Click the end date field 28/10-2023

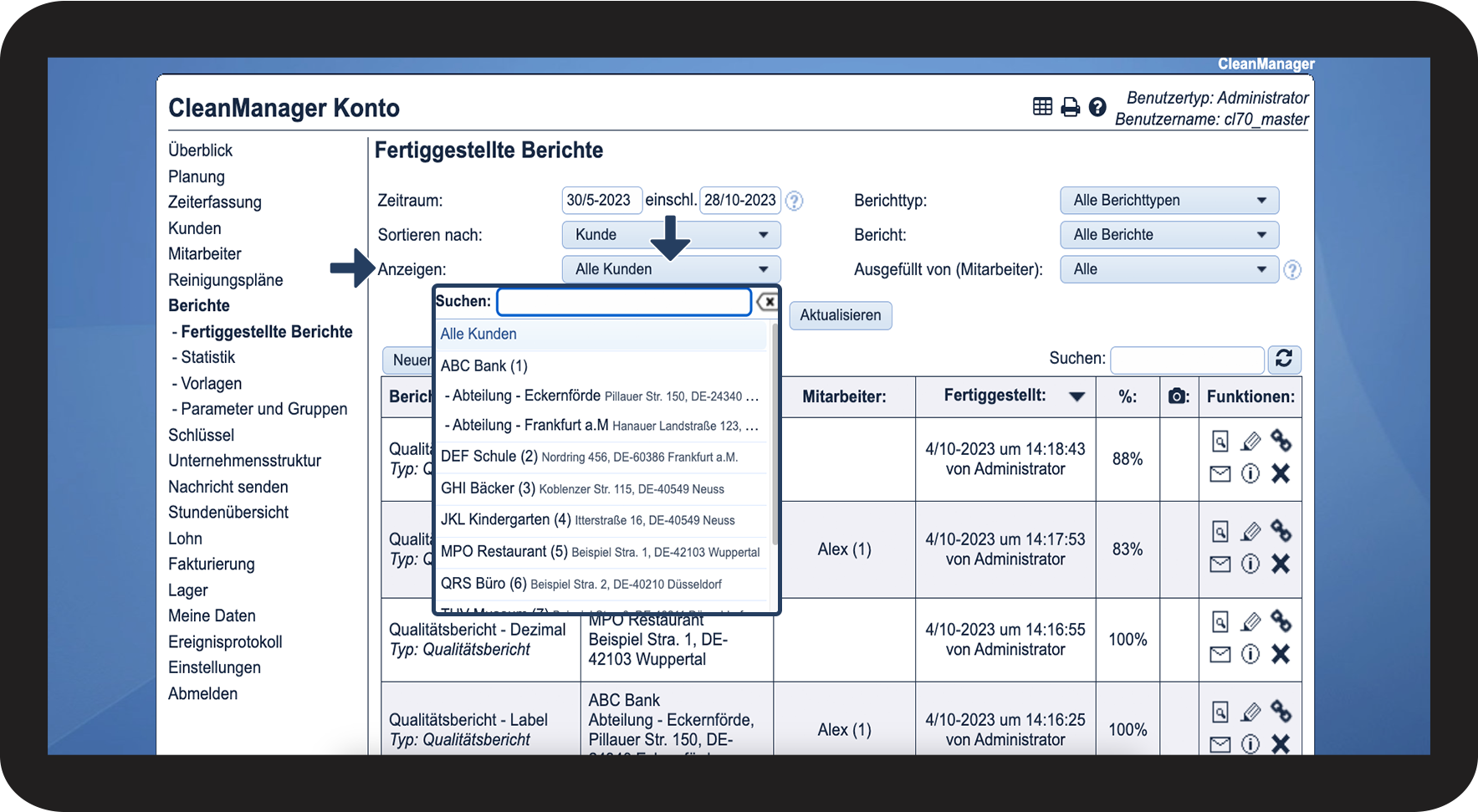click(739, 201)
